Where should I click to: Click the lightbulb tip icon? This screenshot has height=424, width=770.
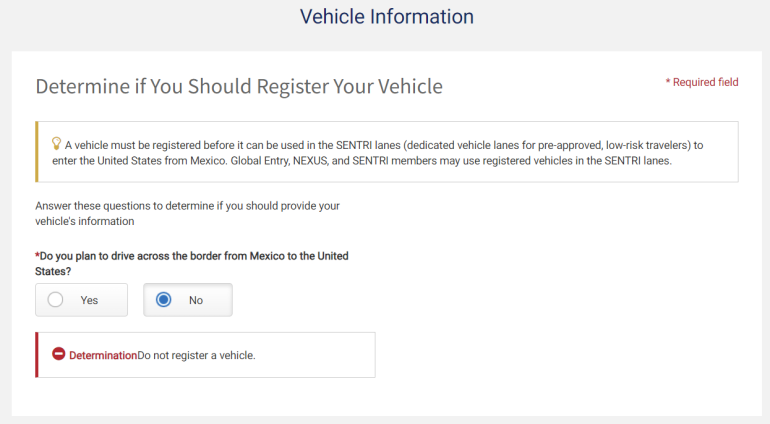point(56,143)
